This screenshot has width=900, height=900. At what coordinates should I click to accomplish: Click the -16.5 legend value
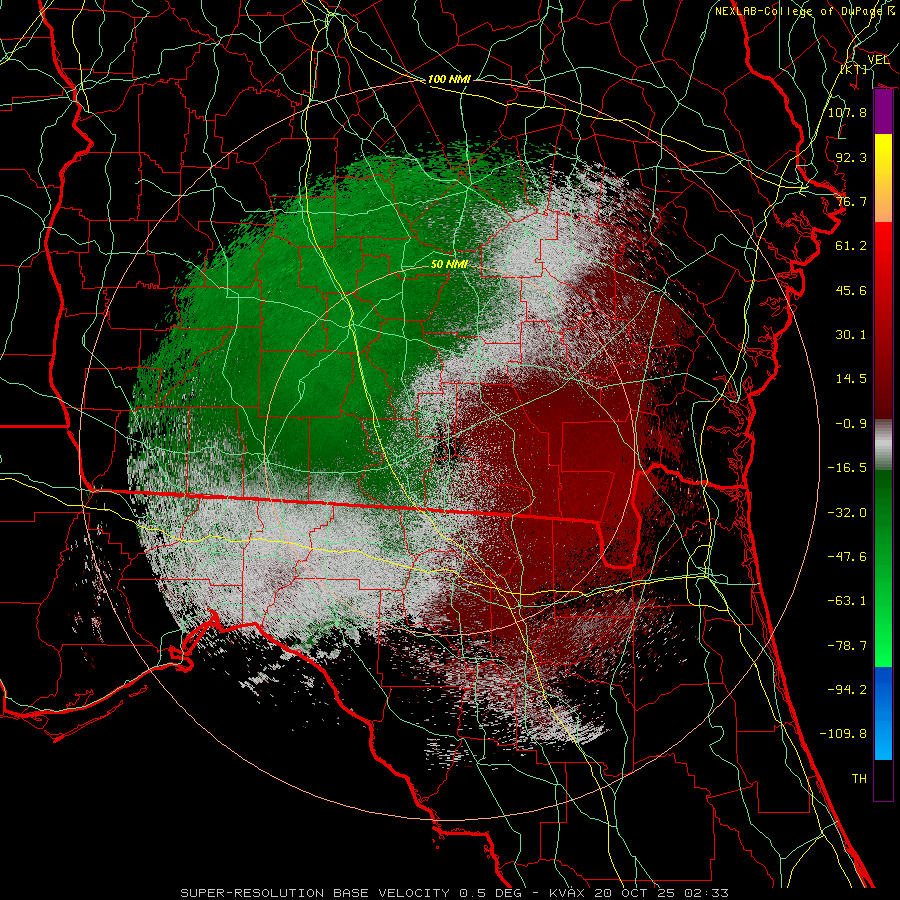(847, 468)
